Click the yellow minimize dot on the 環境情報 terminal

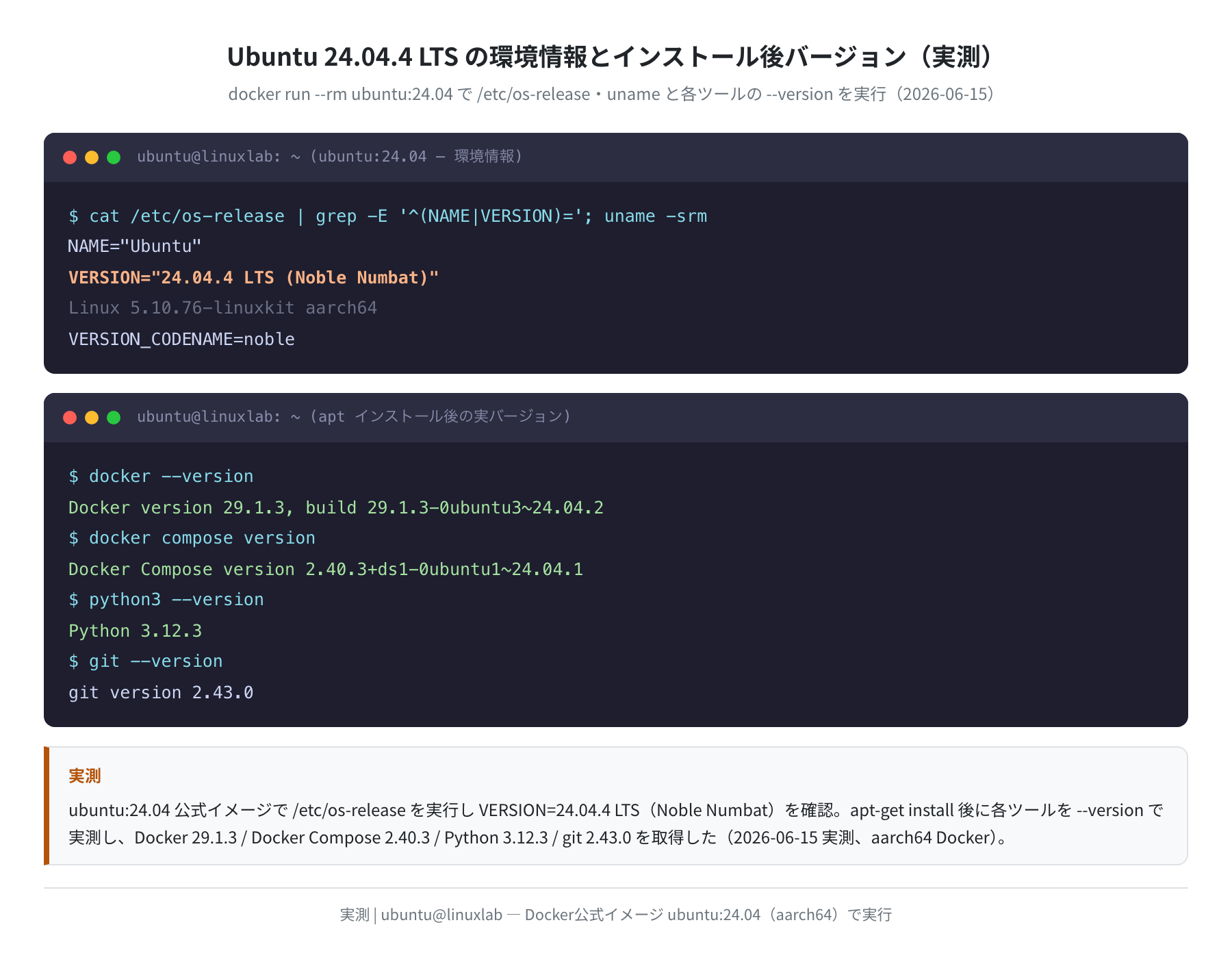coord(92,157)
